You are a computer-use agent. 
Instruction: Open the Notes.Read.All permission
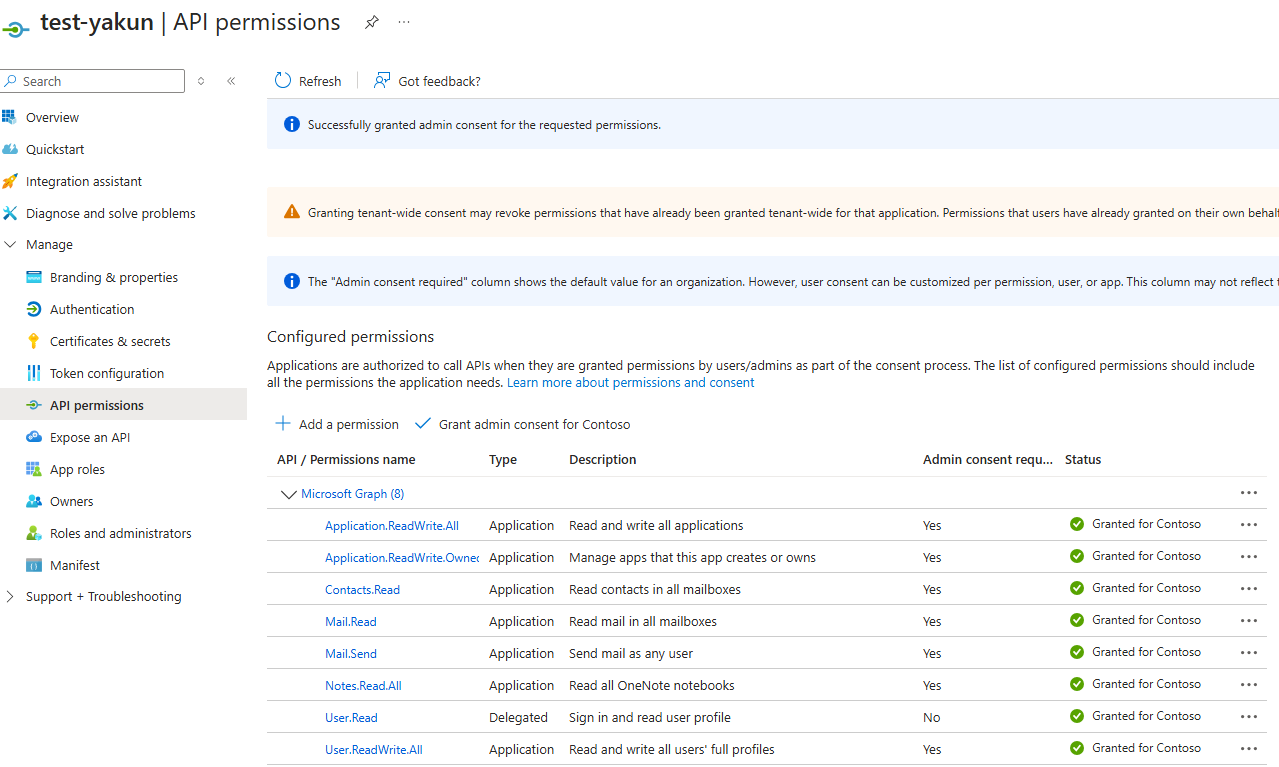tap(363, 686)
